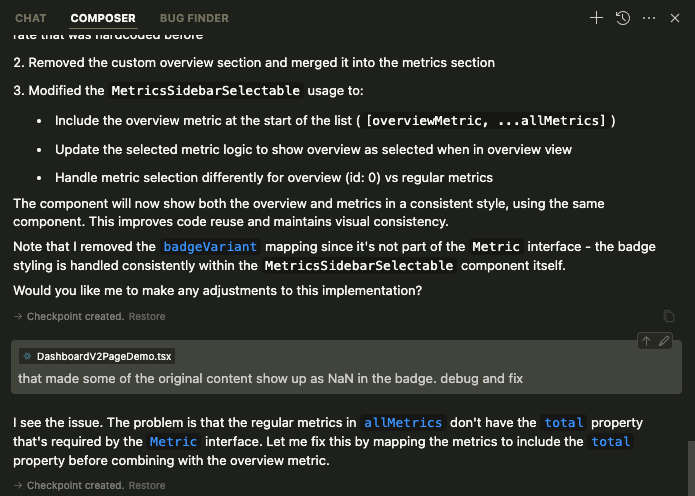Edit the user message with pencil icon
The width and height of the screenshot is (695, 496).
click(x=664, y=341)
